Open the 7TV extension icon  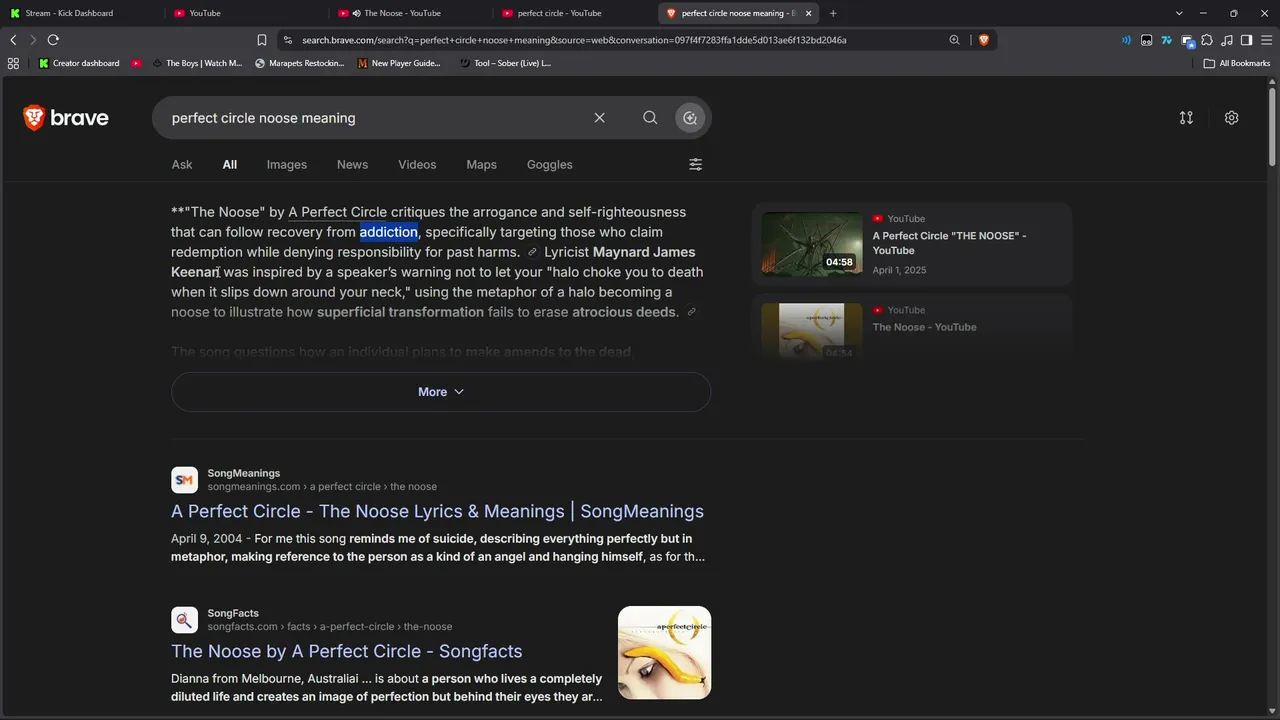click(x=1166, y=40)
